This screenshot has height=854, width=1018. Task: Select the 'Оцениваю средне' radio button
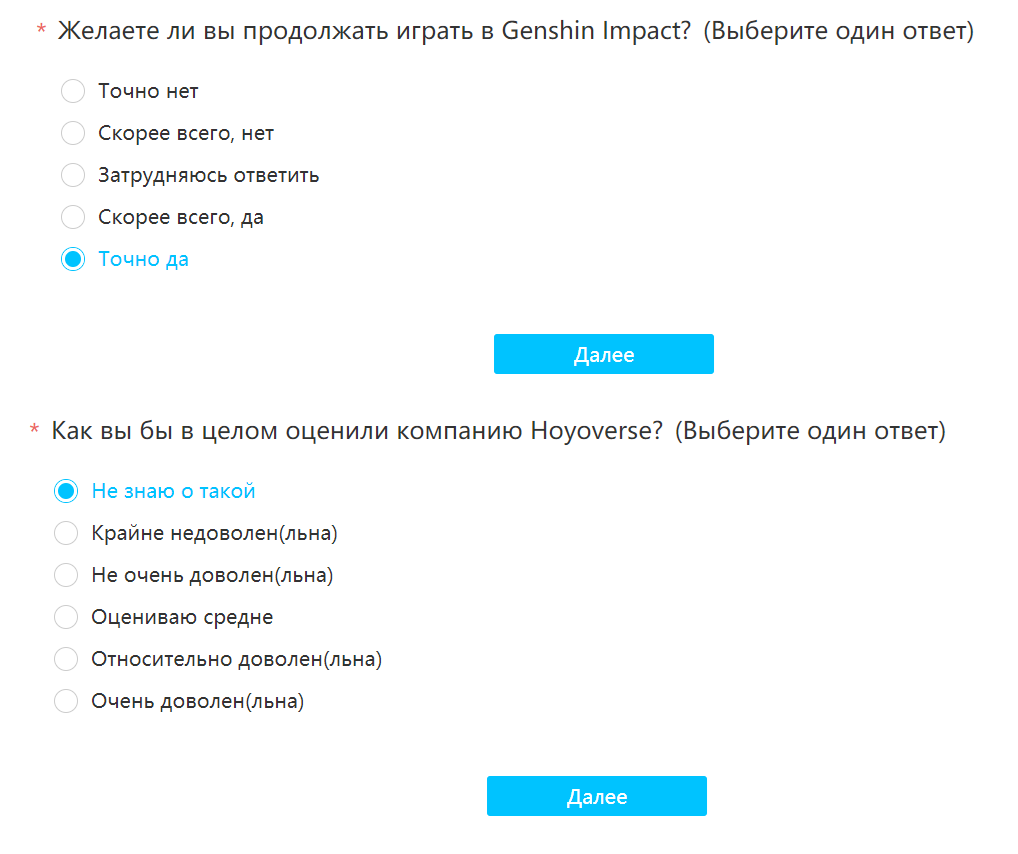point(66,617)
